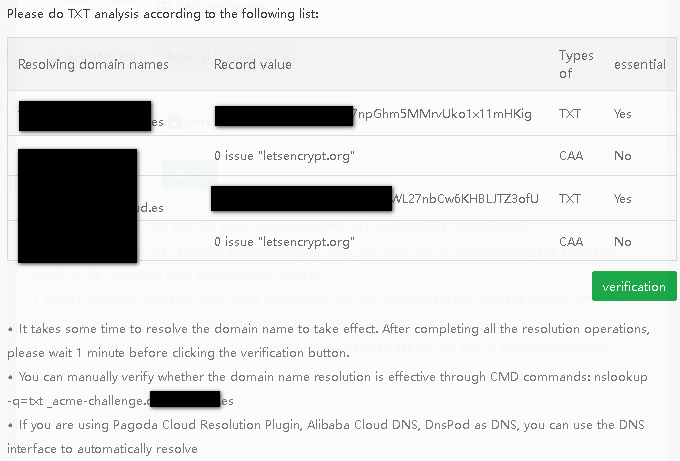680x461 pixels.
Task: Click the "Yes" essential cell in the first row
Action: (623, 114)
